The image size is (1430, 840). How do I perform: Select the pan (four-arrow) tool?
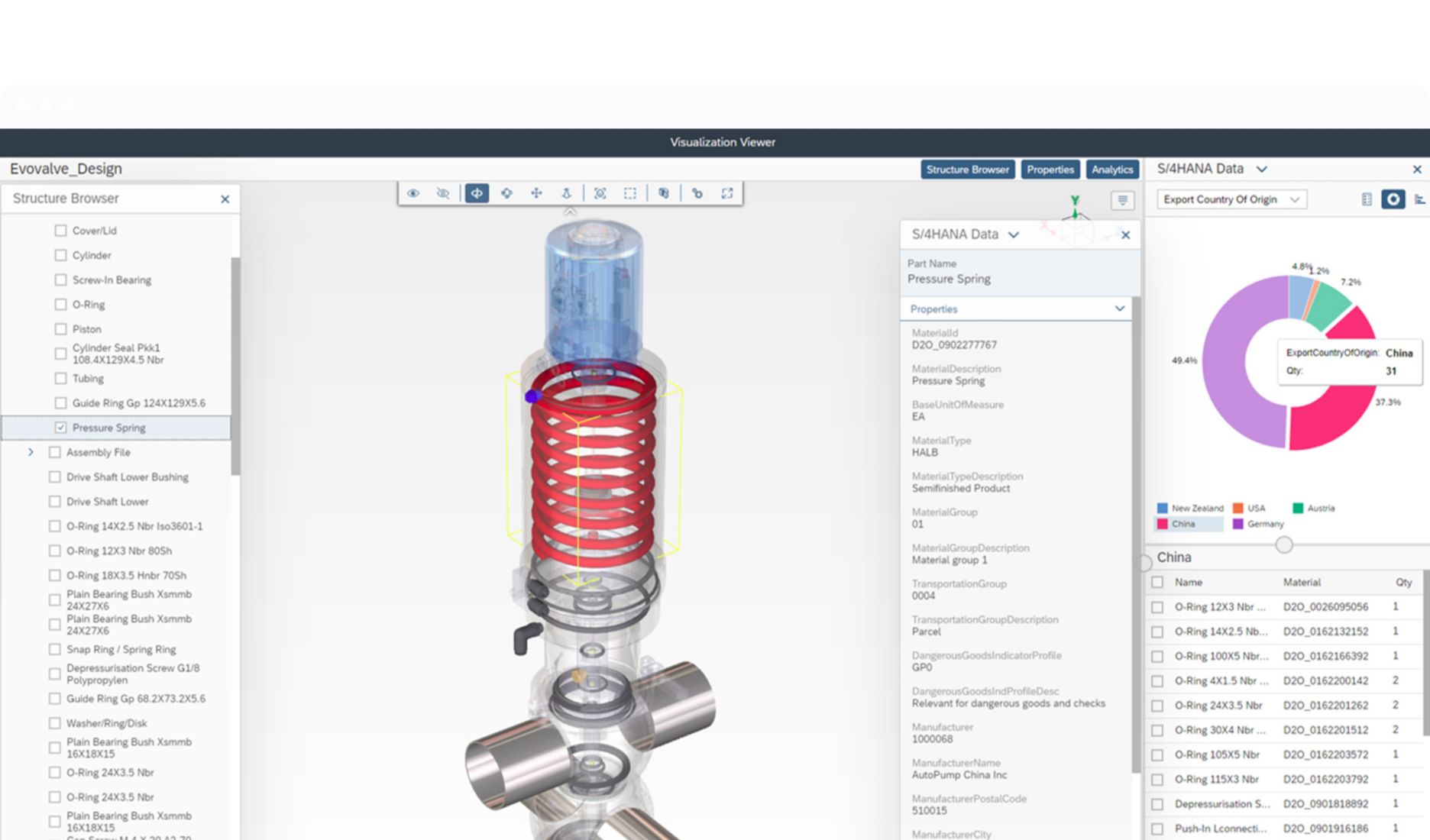[536, 193]
